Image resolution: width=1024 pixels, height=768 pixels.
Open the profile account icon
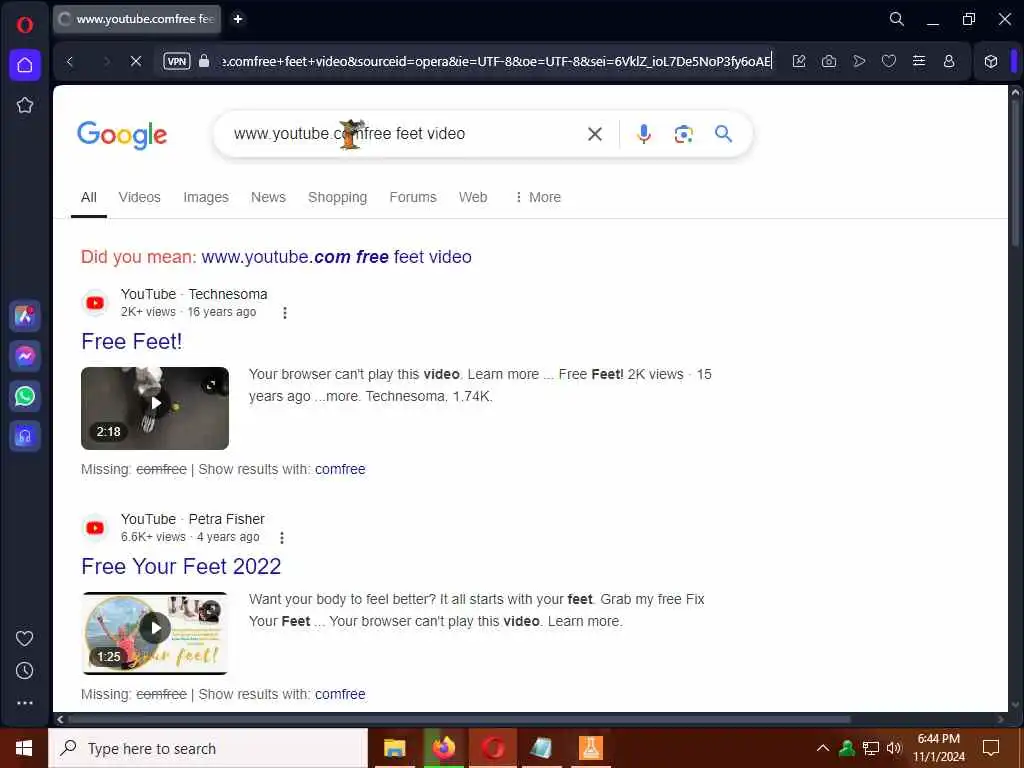pos(949,61)
